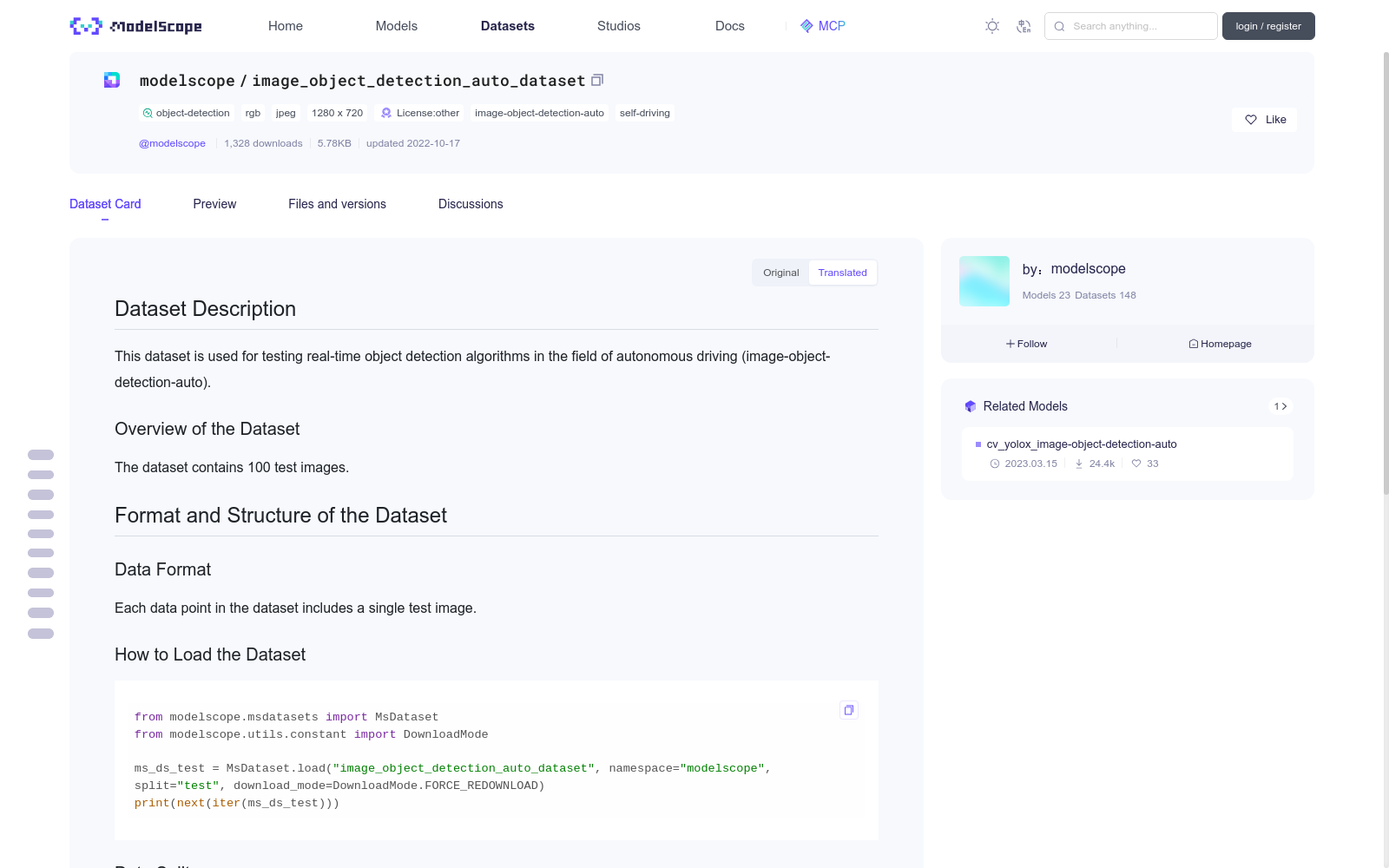The image size is (1389, 868).
Task: Click the modelscope namespace in the title
Action: point(187,81)
